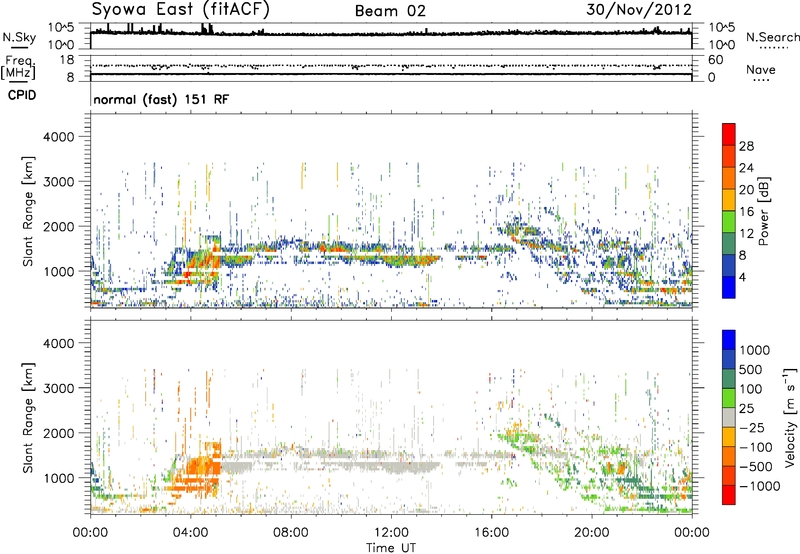Screen dimensions: 800x554
Task: Click the 'Power [dB]' colorbar title
Action: 763,211
